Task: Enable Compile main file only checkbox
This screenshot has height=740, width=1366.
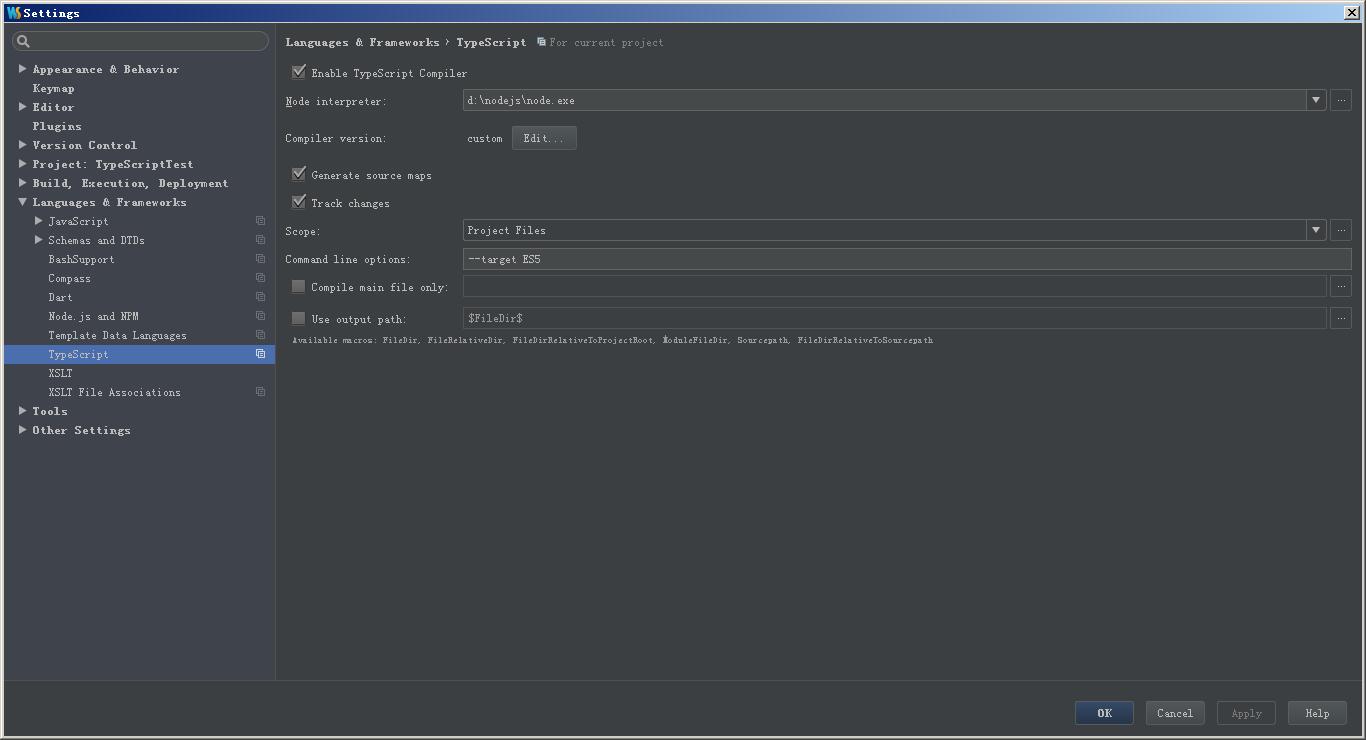Action: (x=298, y=286)
